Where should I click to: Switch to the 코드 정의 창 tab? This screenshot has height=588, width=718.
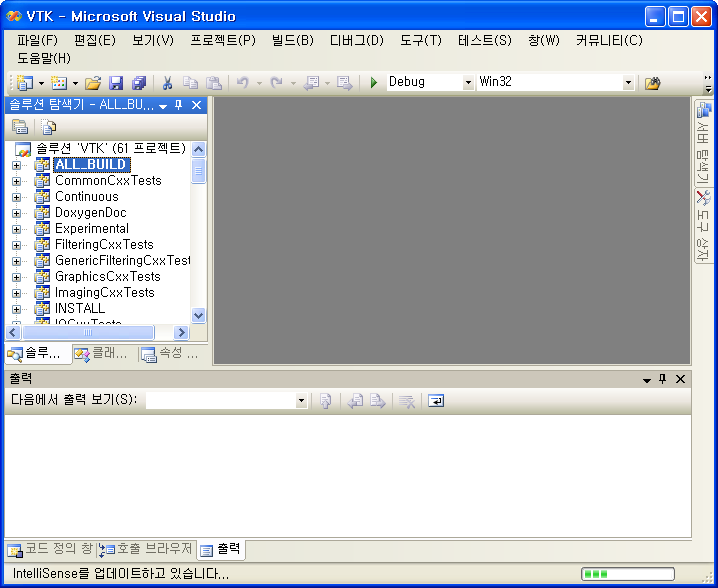(50, 549)
